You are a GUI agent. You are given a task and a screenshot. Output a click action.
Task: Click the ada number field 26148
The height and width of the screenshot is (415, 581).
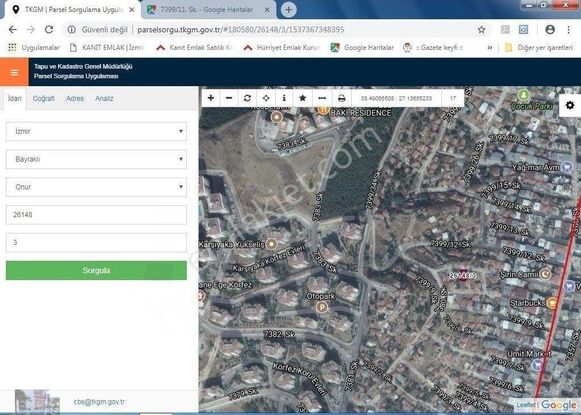(96, 215)
